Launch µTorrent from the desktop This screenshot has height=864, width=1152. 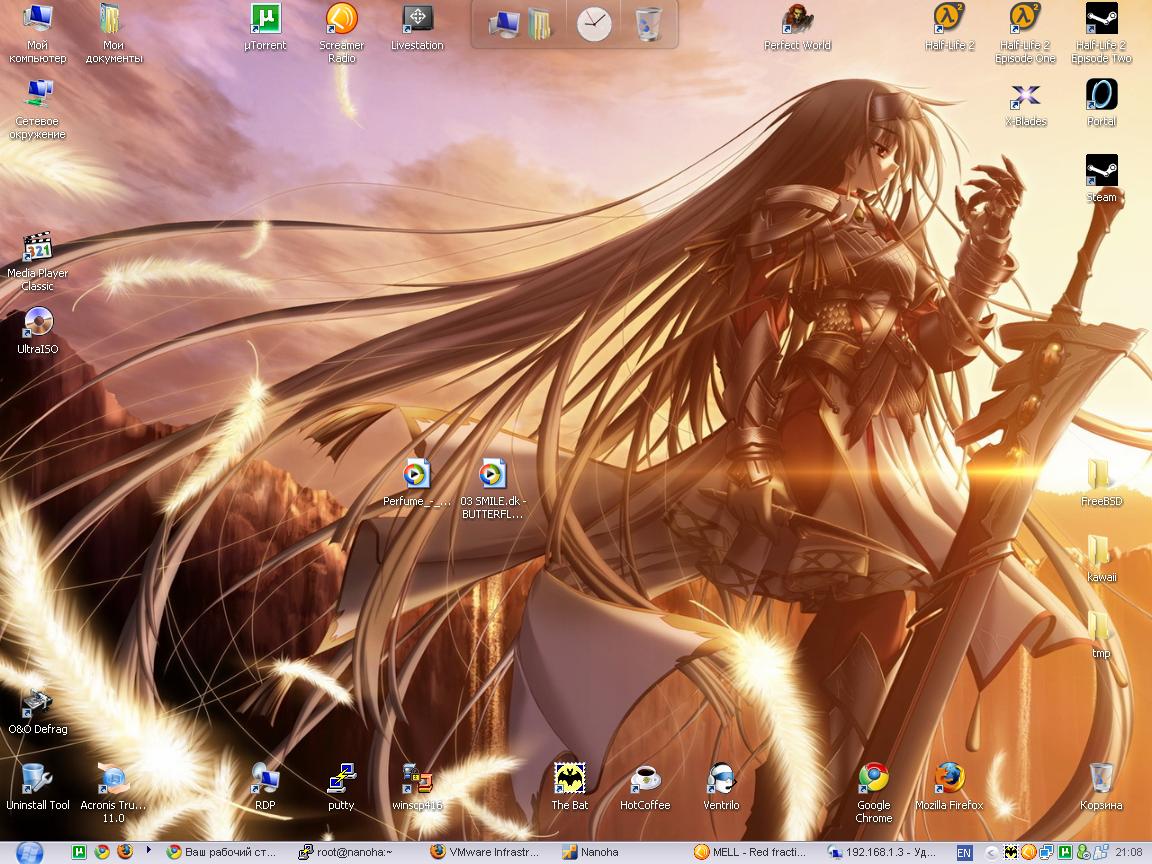(265, 27)
